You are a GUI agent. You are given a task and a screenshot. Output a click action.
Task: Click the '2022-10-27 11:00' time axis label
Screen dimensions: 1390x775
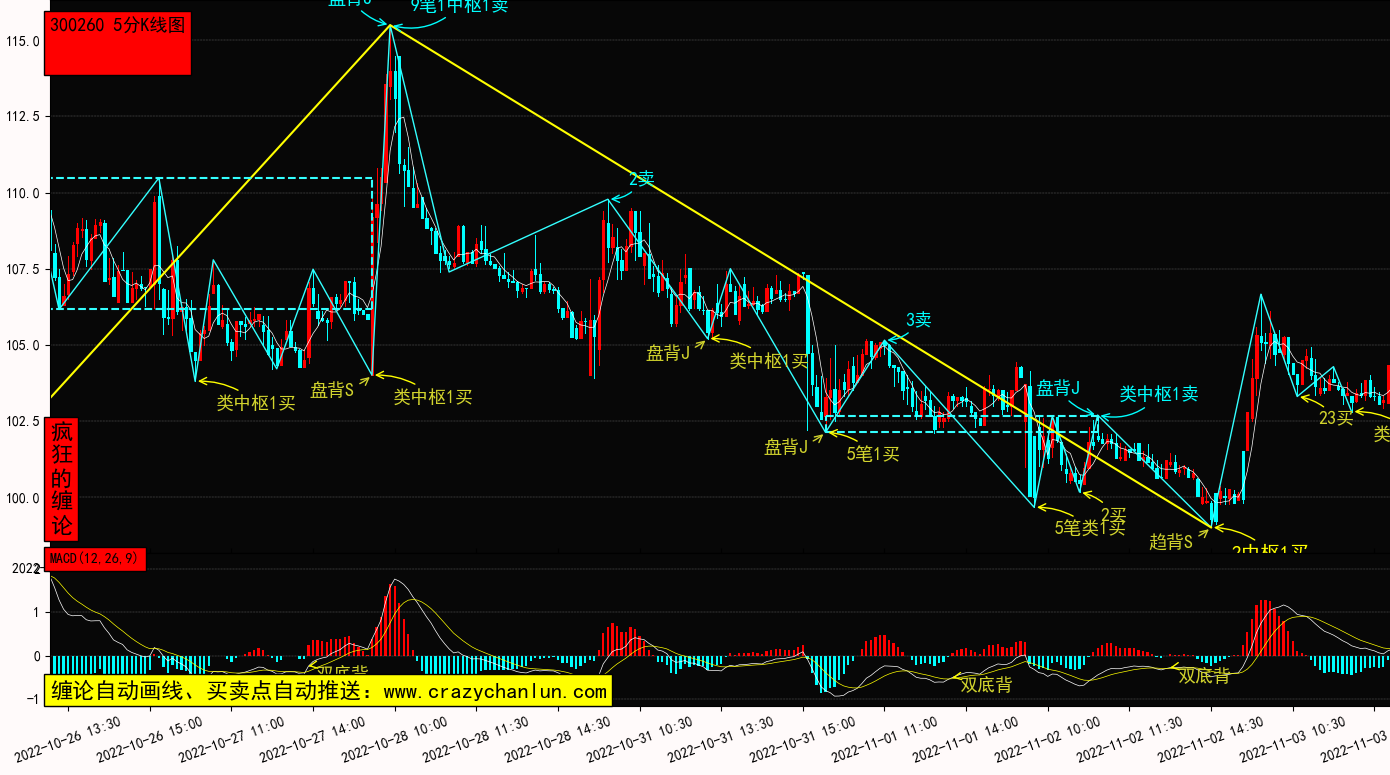pyautogui.click(x=232, y=738)
